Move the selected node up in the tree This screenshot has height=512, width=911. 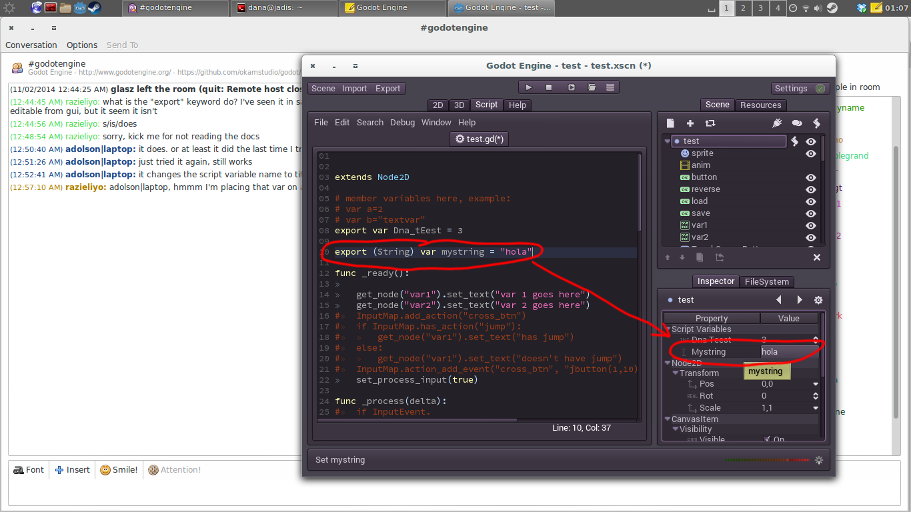tap(668, 257)
